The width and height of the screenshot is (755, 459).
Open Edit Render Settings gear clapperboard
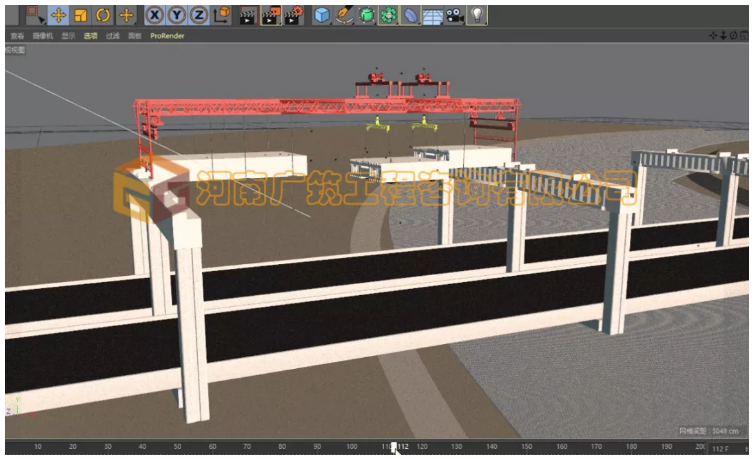[x=294, y=15]
